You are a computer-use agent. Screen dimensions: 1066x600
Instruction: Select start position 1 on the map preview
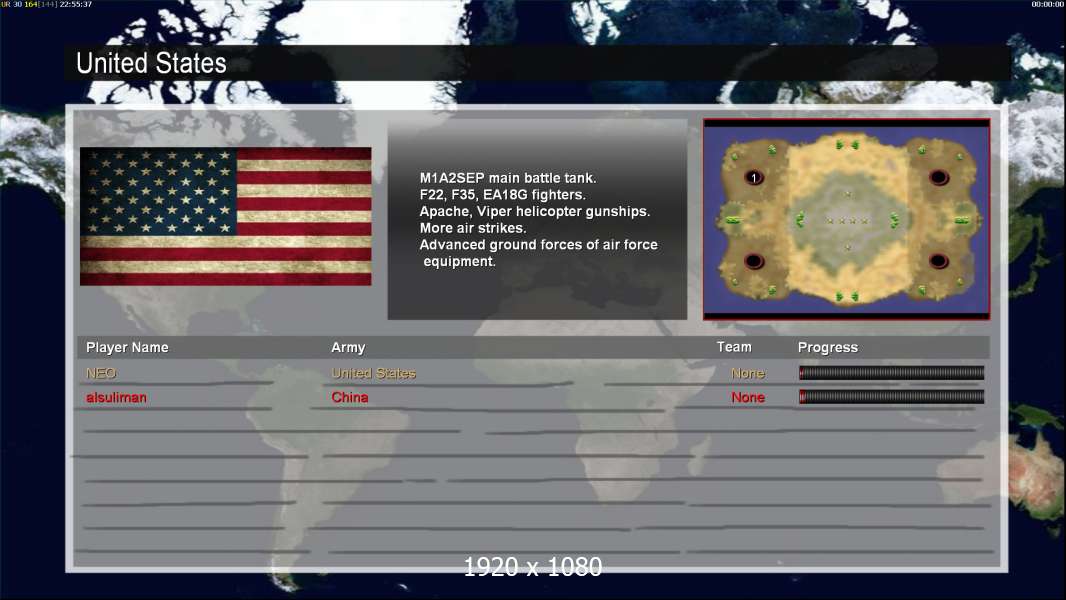(x=754, y=178)
